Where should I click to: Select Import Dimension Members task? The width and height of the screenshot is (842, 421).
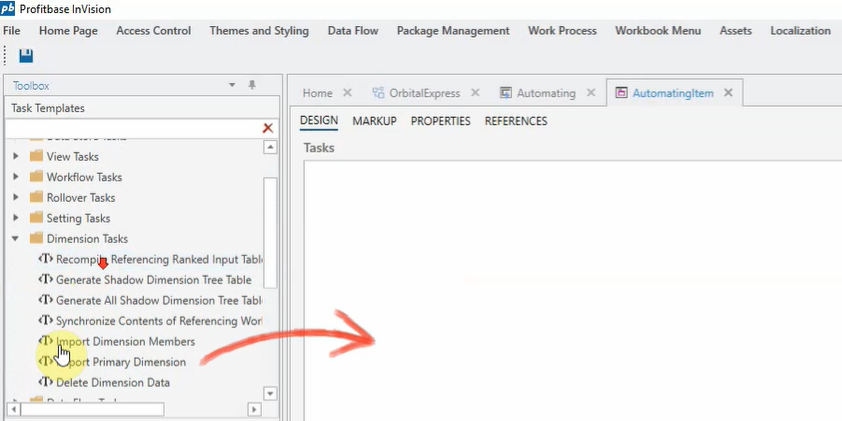126,342
